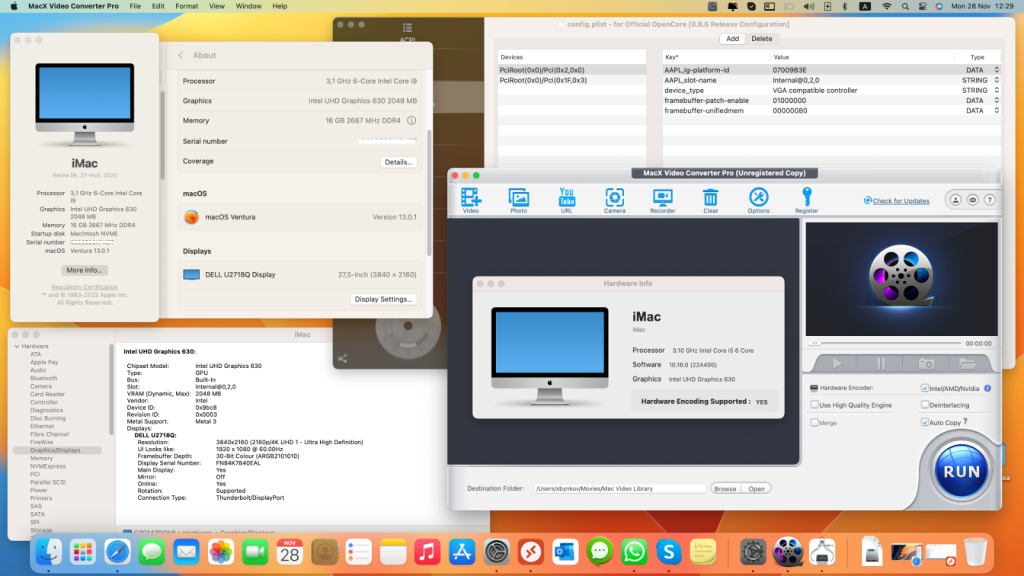Collapse the Hardware tree in System Information
This screenshot has height=576, width=1024.
[x=16, y=346]
